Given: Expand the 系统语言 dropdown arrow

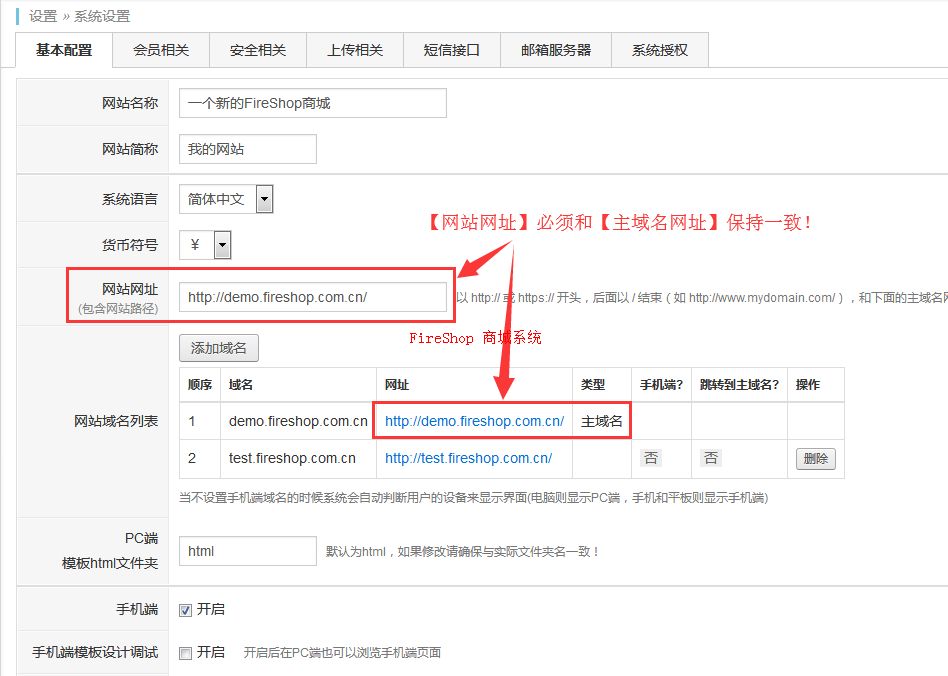Looking at the screenshot, I should pyautogui.click(x=265, y=199).
